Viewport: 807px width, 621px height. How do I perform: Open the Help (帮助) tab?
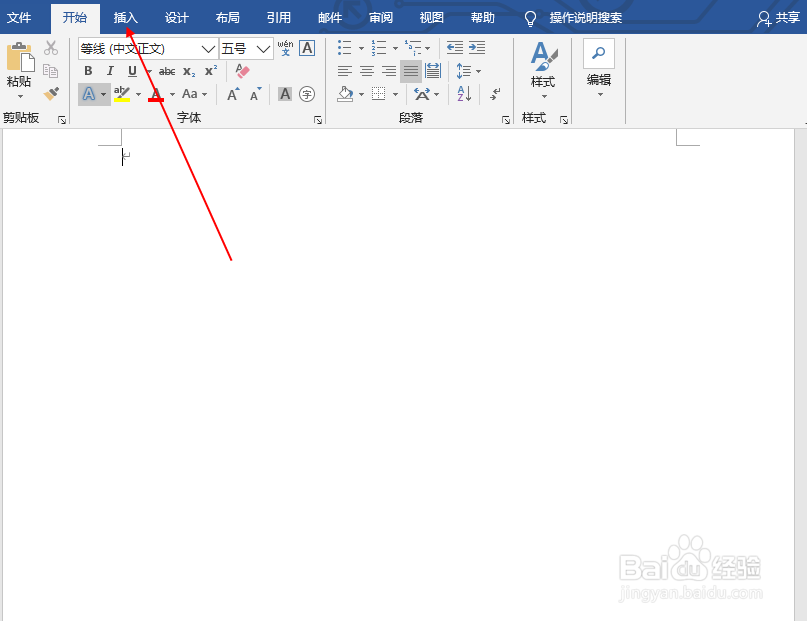(483, 18)
